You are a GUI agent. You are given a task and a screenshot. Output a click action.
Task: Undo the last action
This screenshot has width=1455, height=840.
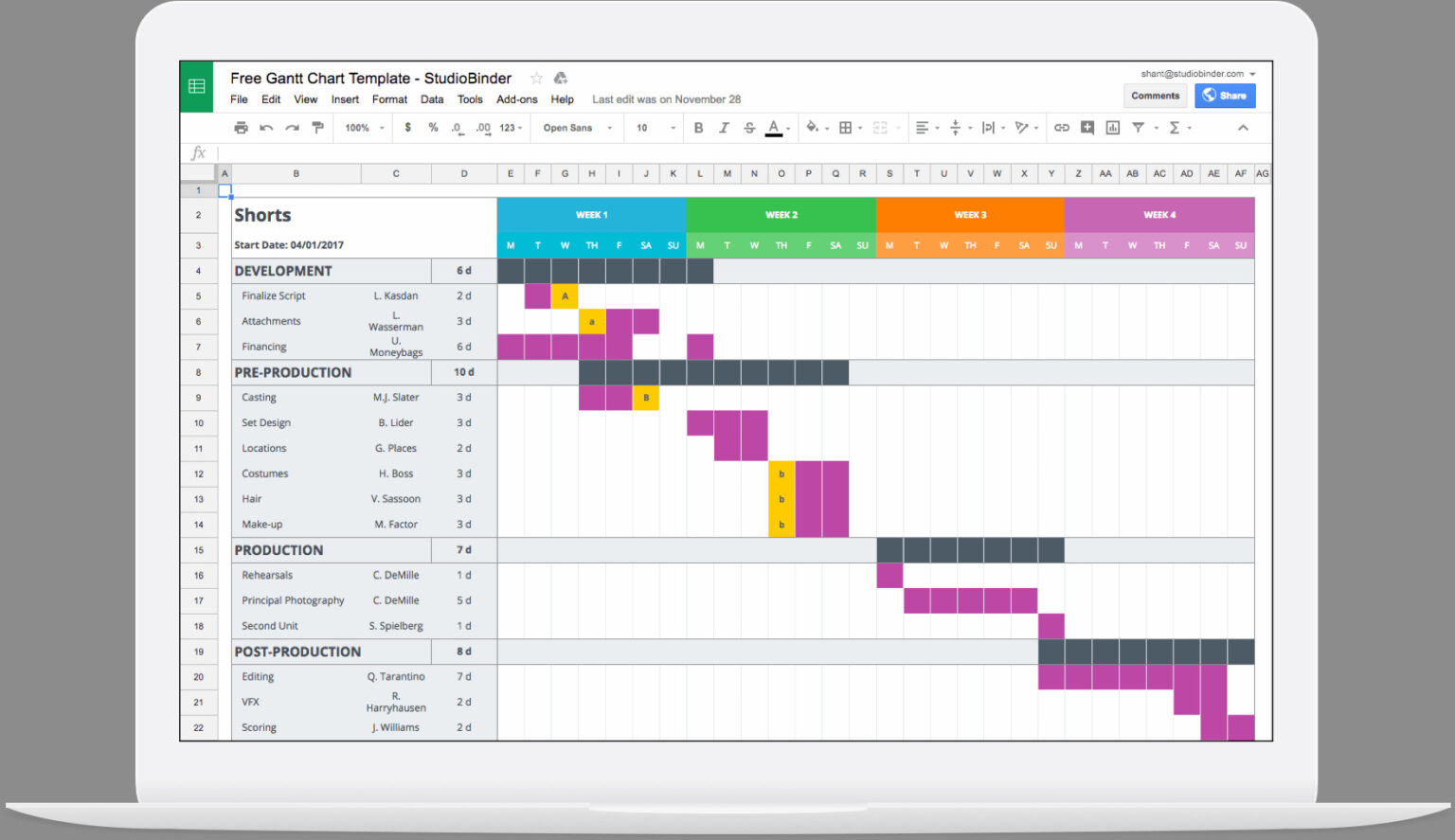pyautogui.click(x=266, y=128)
